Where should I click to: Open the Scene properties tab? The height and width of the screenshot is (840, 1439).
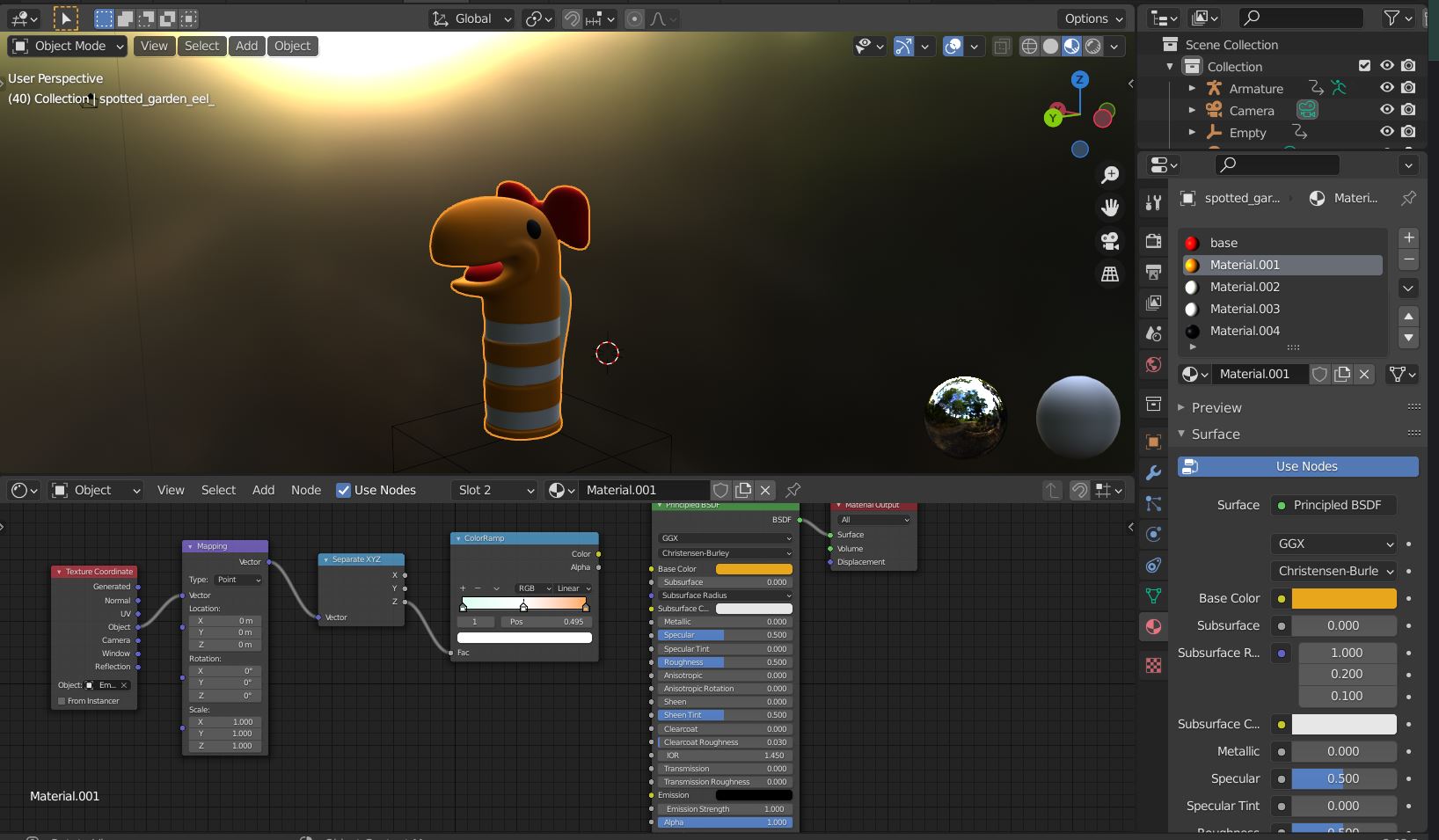tap(1154, 333)
